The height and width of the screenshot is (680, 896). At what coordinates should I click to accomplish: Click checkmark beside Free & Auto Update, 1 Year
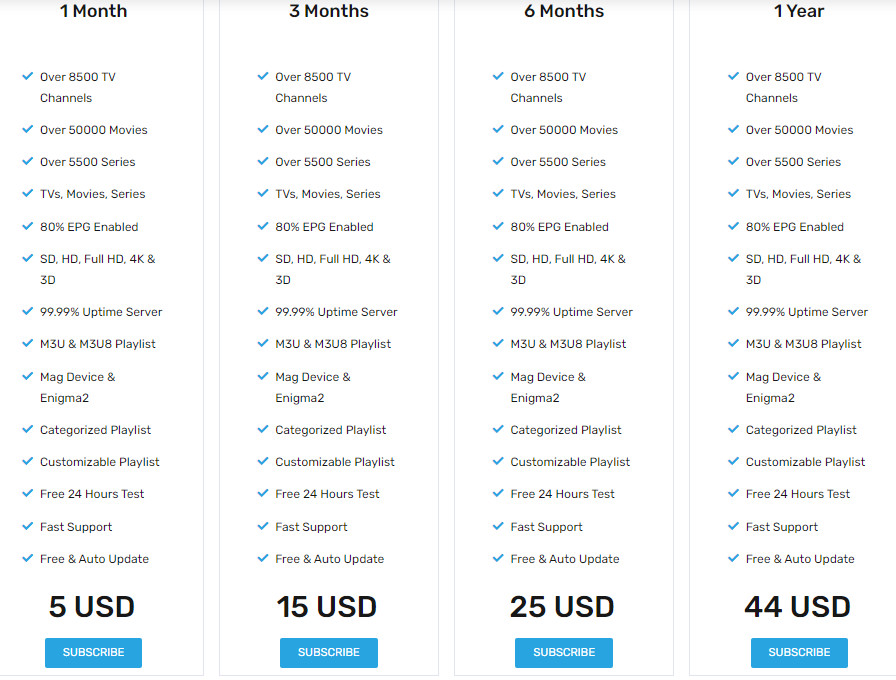coord(733,558)
